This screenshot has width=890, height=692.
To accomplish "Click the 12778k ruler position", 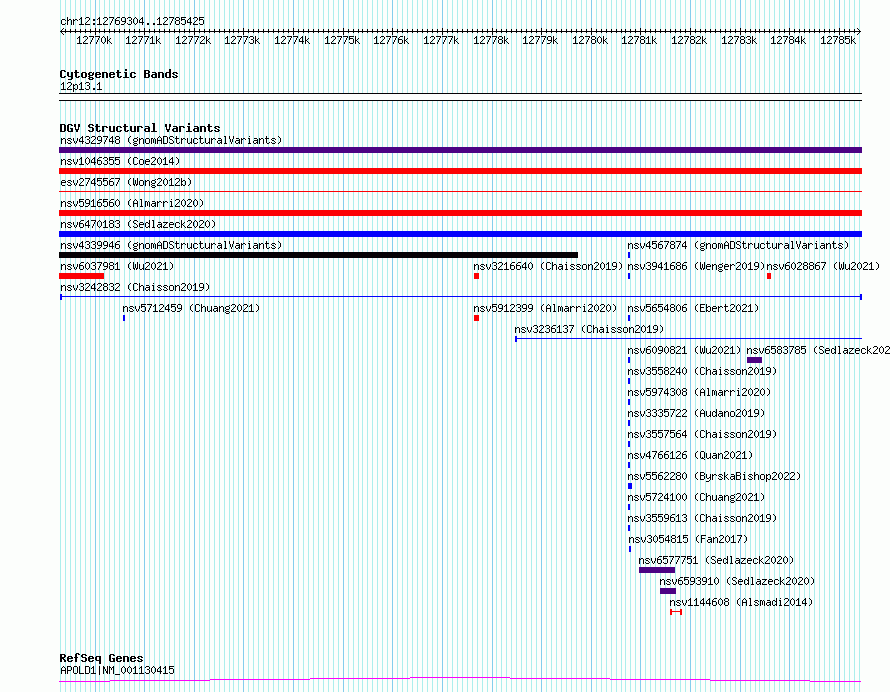I will [490, 40].
